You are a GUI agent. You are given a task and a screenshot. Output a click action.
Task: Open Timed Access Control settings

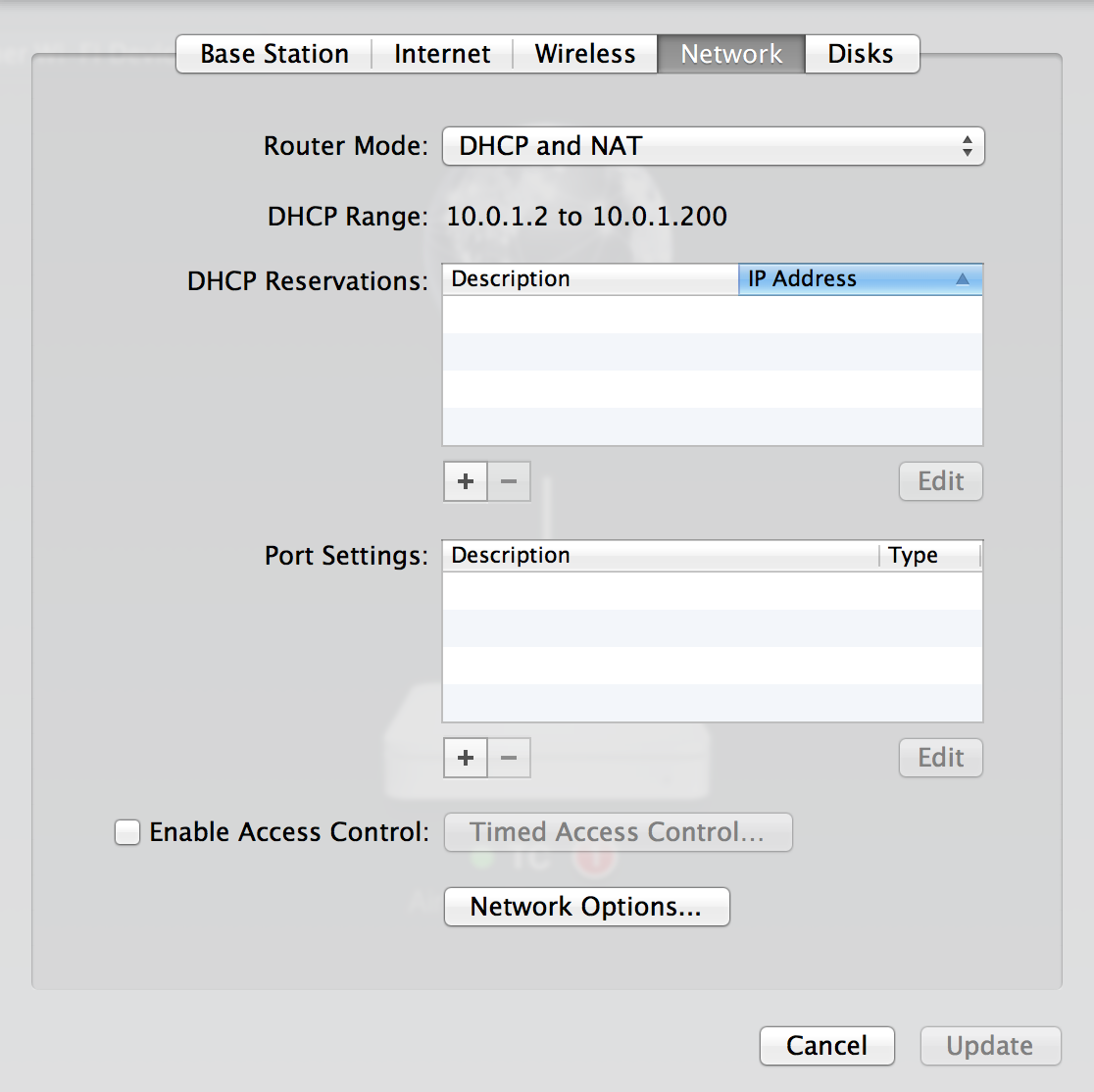coord(619,832)
